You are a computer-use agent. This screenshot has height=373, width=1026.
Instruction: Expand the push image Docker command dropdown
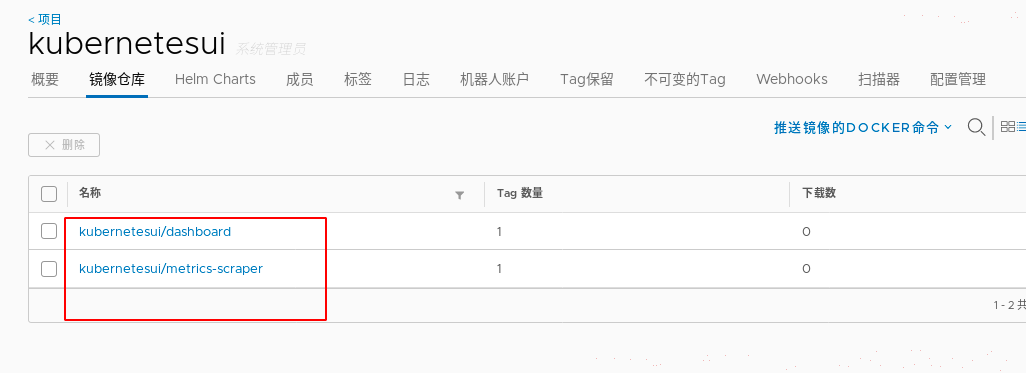[862, 128]
